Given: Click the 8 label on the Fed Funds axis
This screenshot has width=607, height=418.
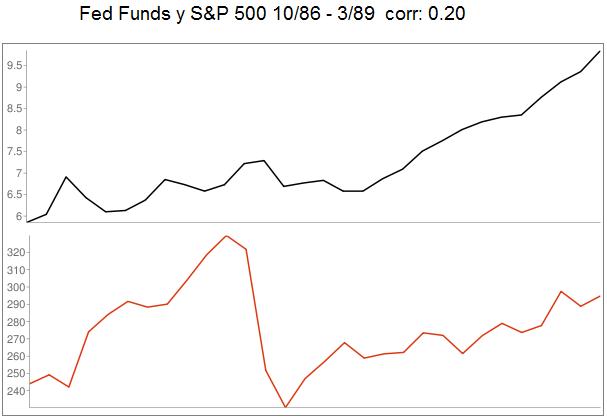Looking at the screenshot, I should coord(19,130).
